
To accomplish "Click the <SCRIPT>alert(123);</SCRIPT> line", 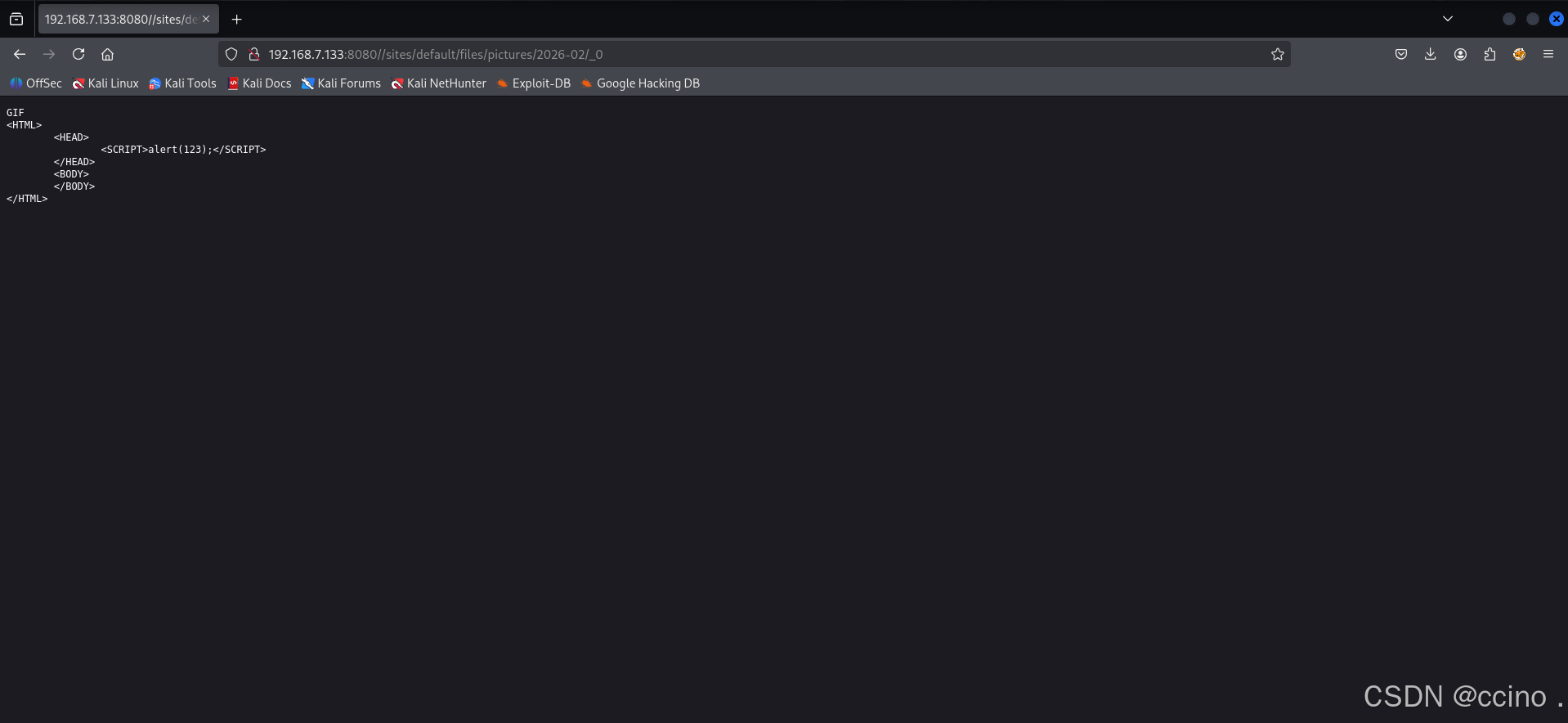I will [x=183, y=150].
